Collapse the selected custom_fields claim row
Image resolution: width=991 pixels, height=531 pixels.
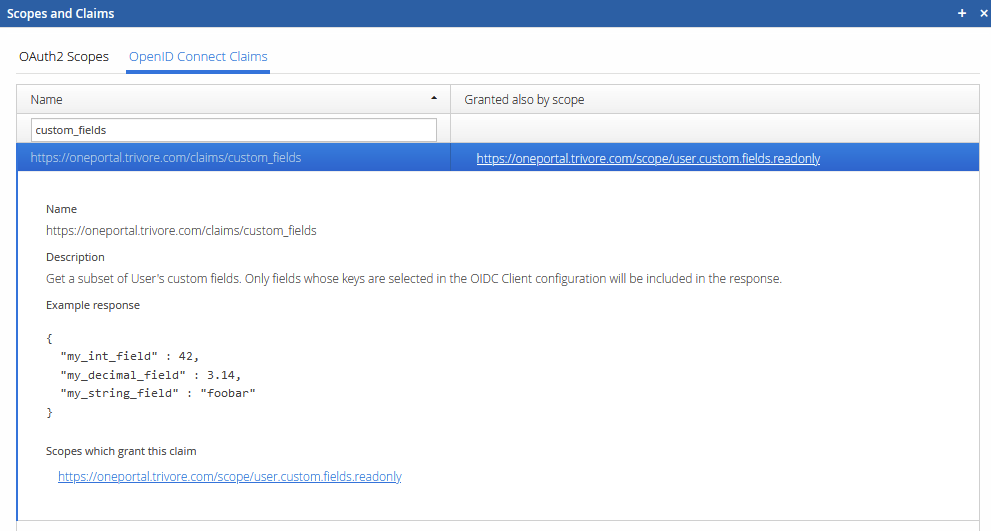pos(166,158)
